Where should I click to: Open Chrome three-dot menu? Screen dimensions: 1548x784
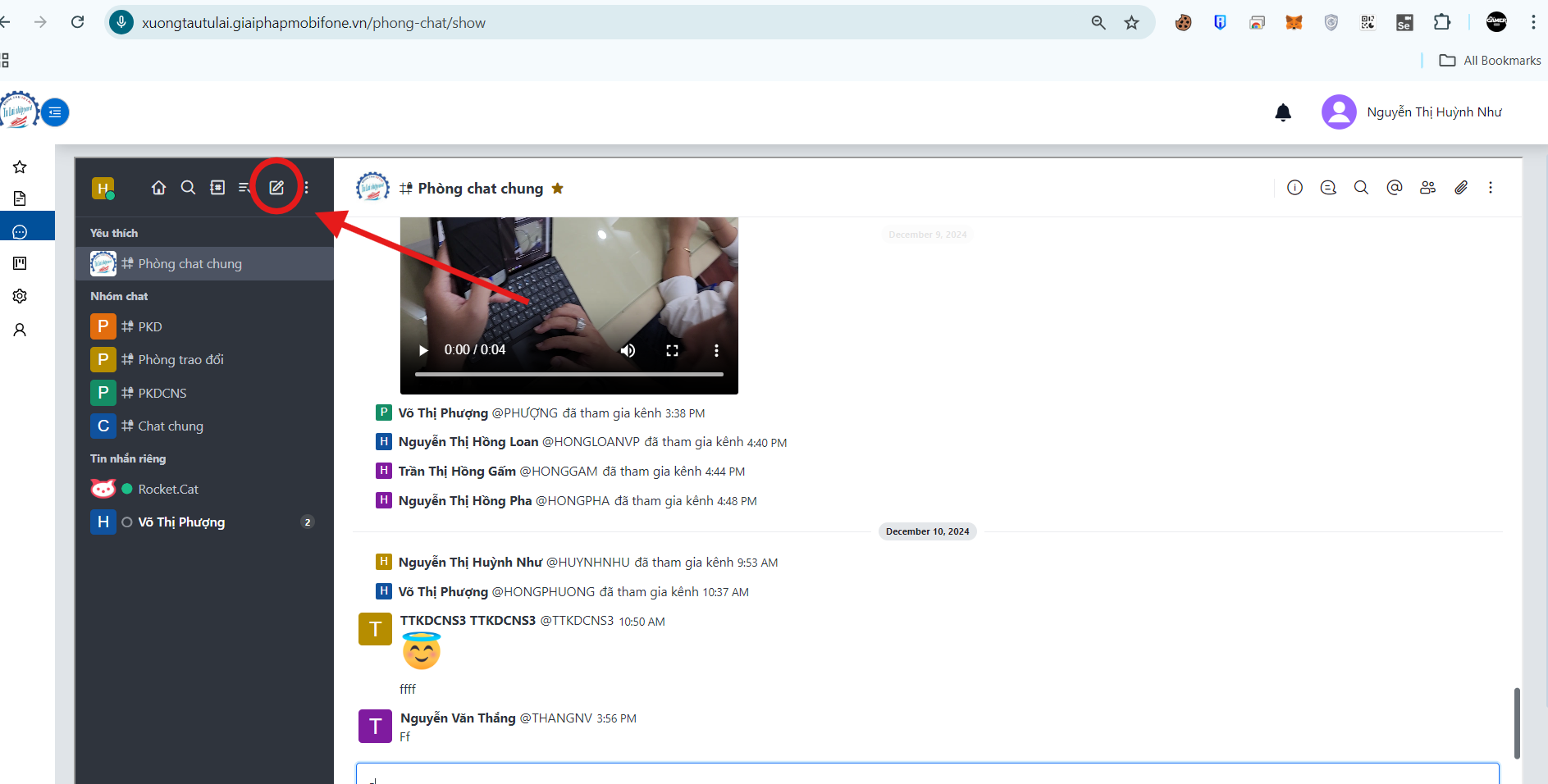[x=1532, y=22]
